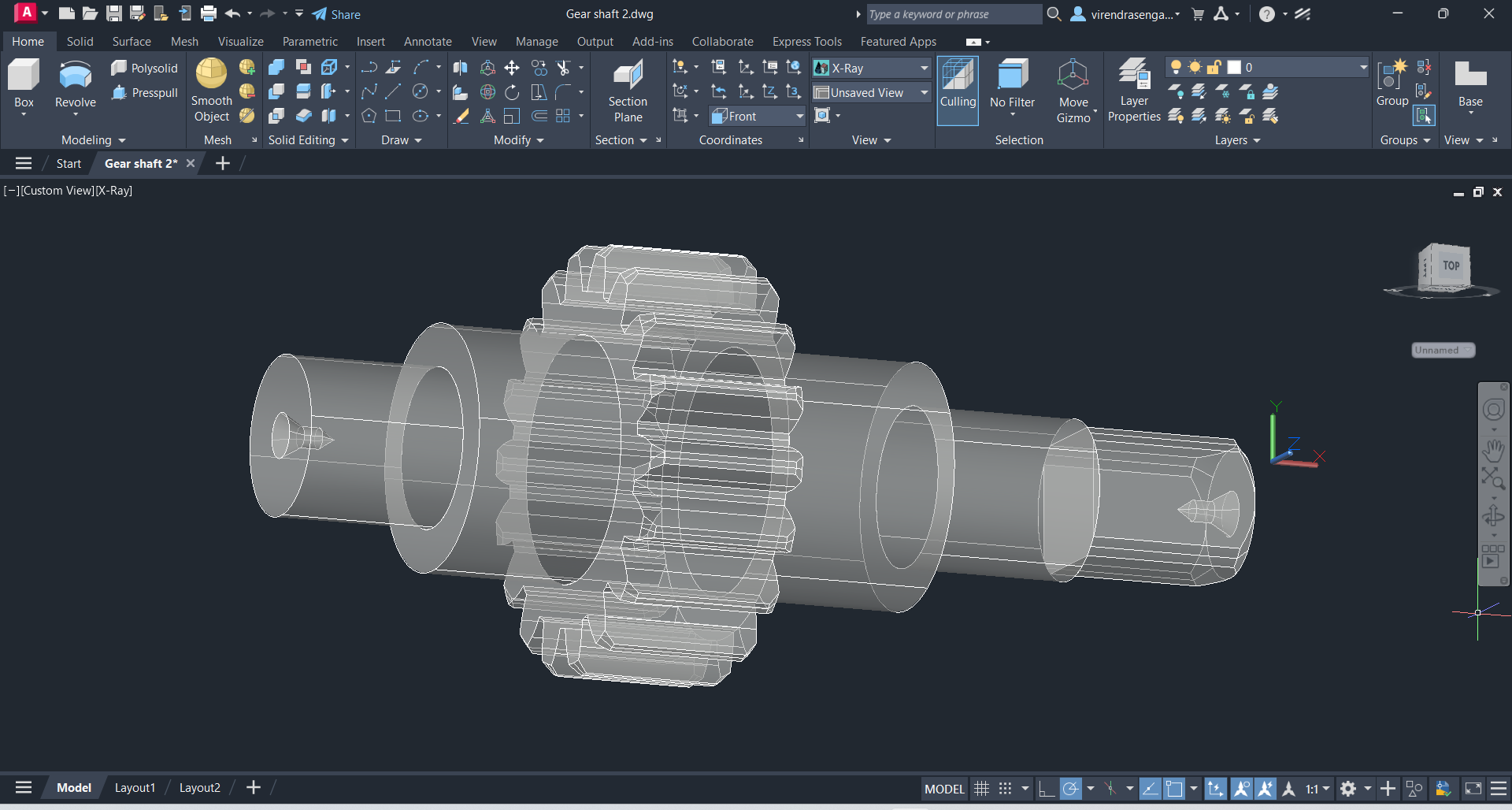Toggle grid display in status bar
1512x810 pixels.
pos(981,789)
